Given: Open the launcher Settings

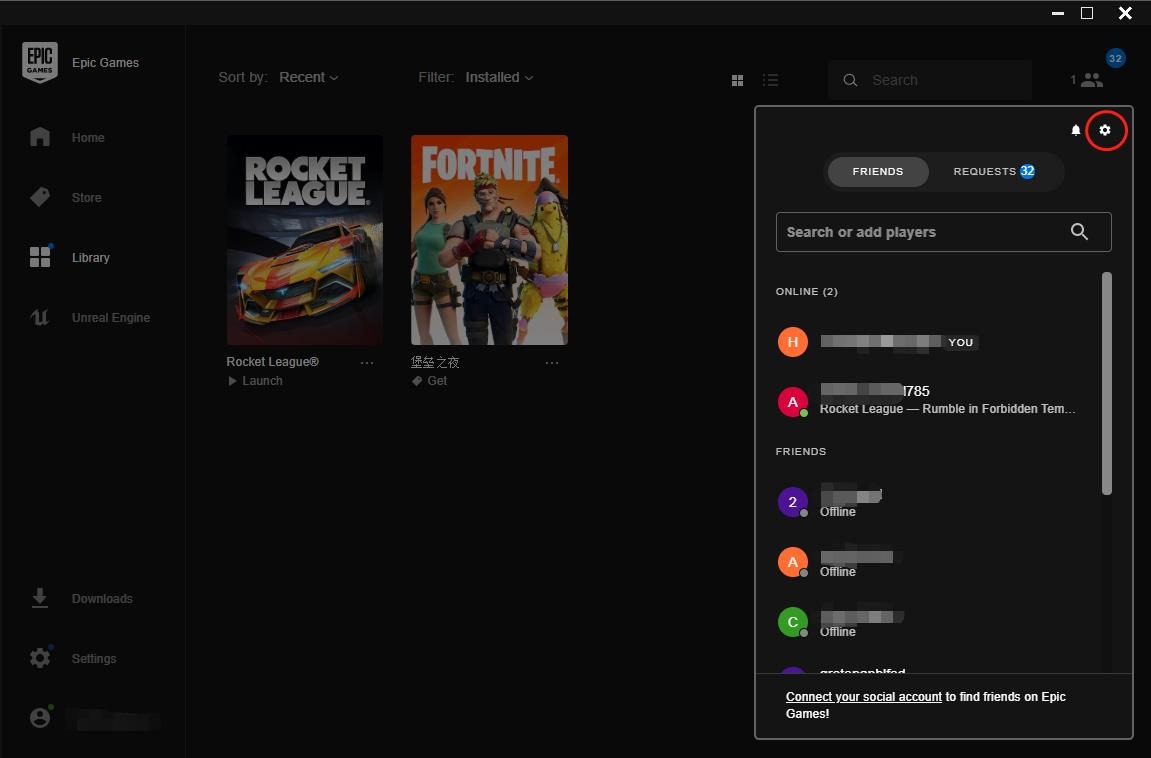Looking at the screenshot, I should [x=93, y=658].
